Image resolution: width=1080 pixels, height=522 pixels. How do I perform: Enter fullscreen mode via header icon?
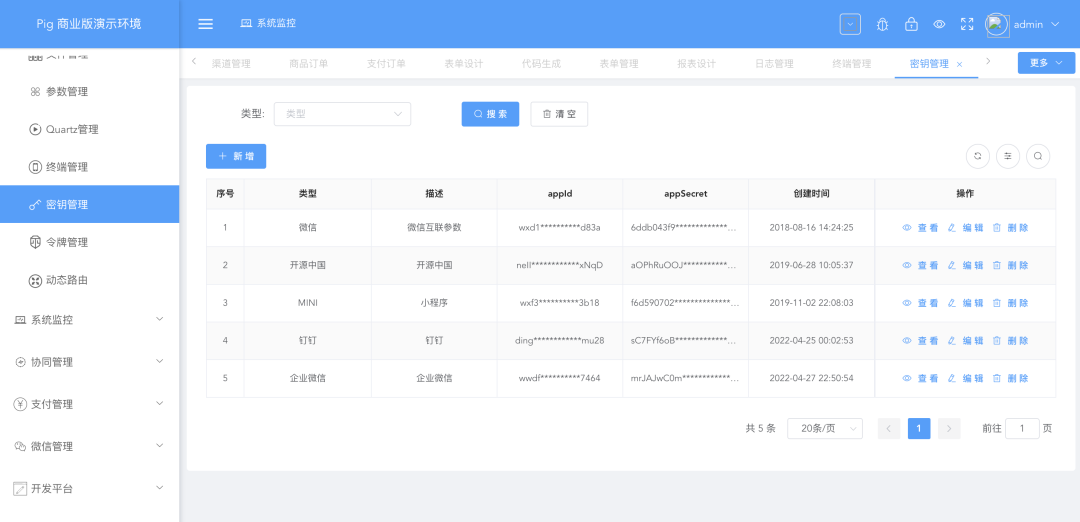coord(967,24)
